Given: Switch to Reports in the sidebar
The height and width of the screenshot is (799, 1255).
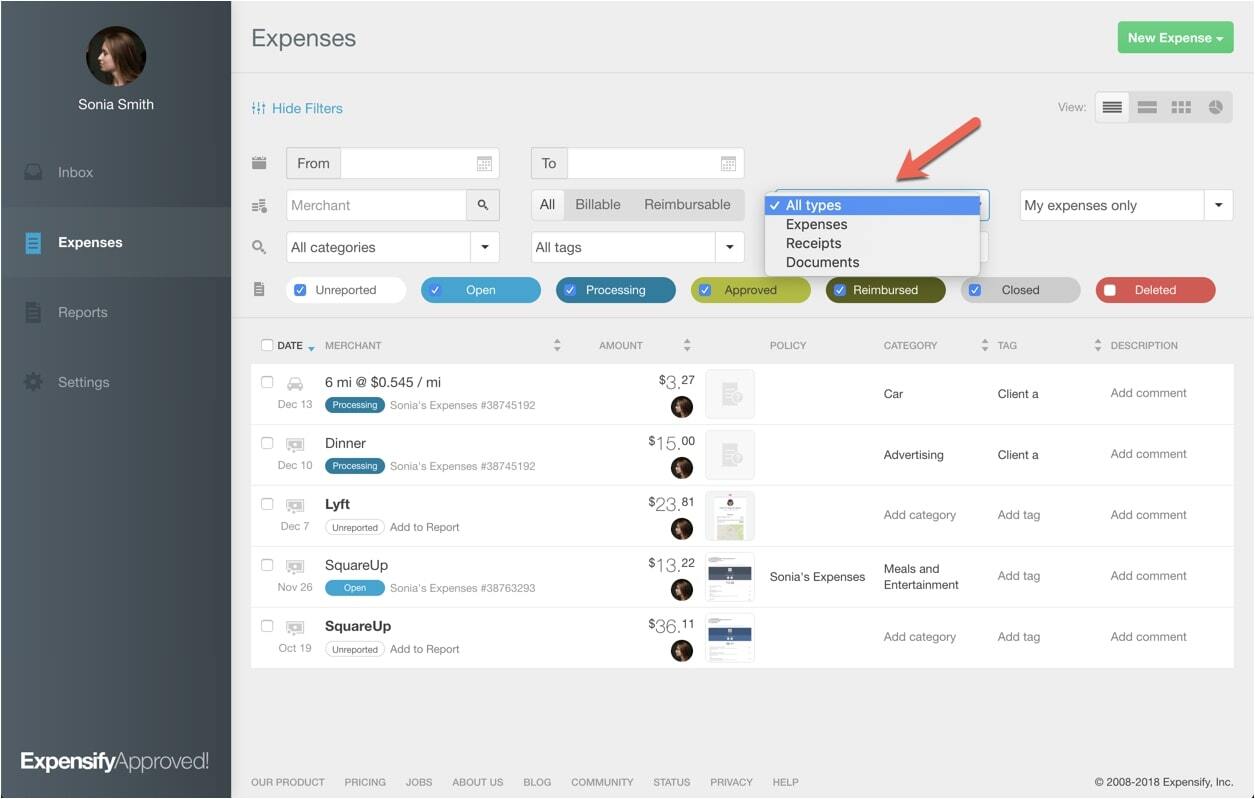Looking at the screenshot, I should pos(83,312).
